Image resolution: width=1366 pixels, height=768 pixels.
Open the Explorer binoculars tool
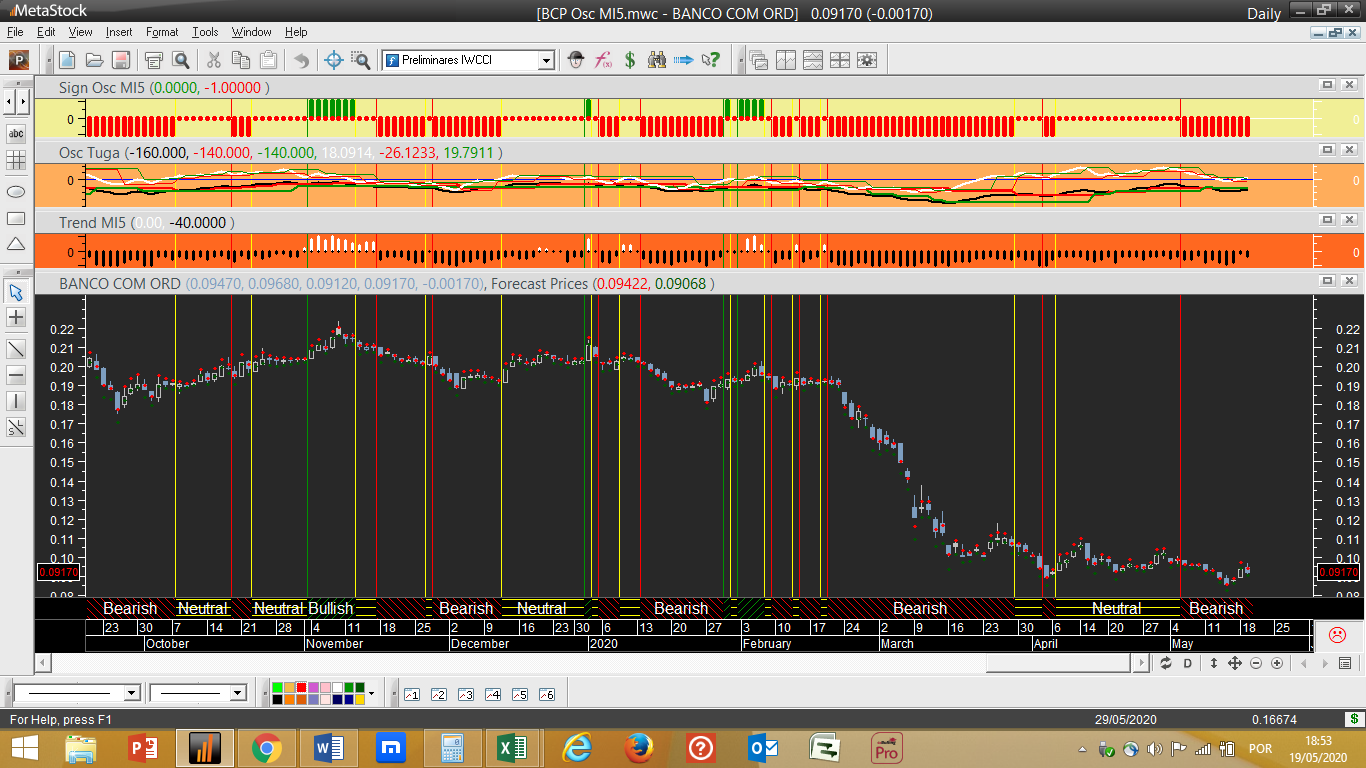[657, 60]
